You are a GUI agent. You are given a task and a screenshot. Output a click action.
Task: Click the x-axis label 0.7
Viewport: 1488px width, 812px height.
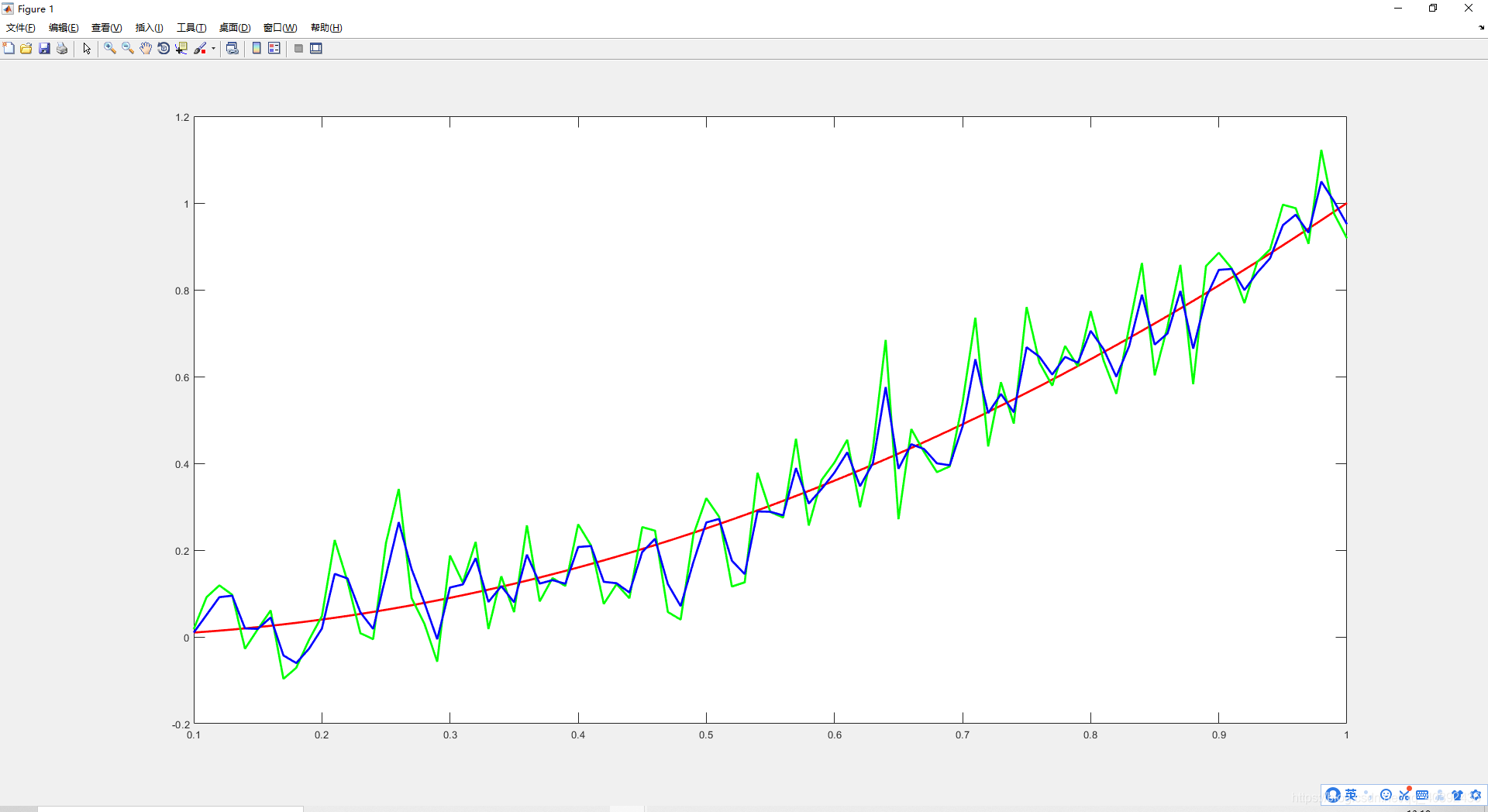(x=963, y=735)
